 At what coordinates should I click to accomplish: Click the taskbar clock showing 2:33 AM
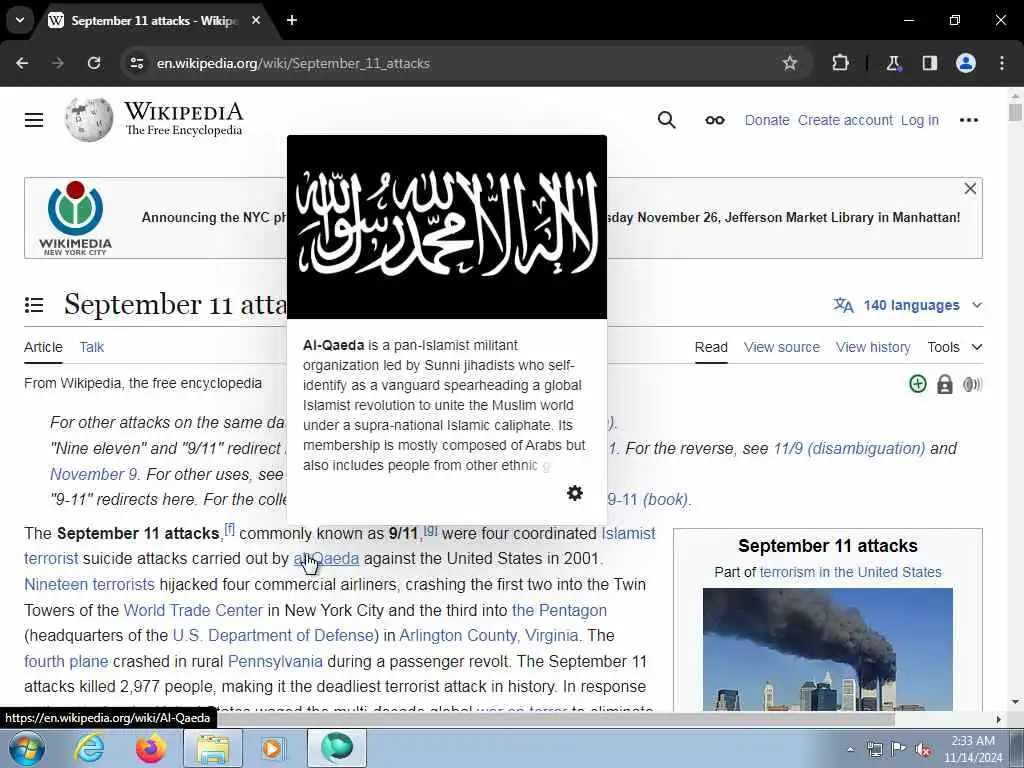[973, 749]
